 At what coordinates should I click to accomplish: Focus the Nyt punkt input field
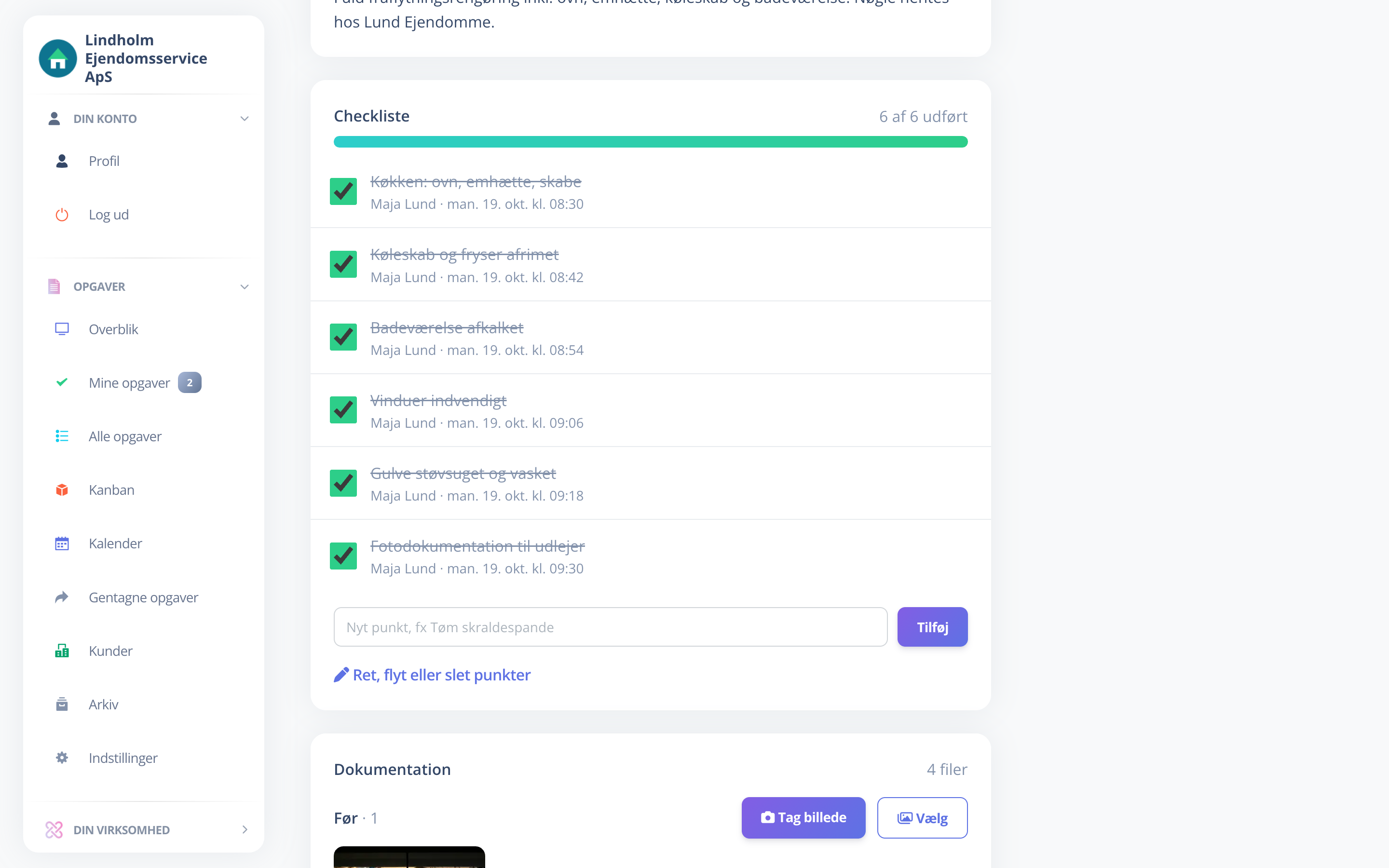coord(611,627)
